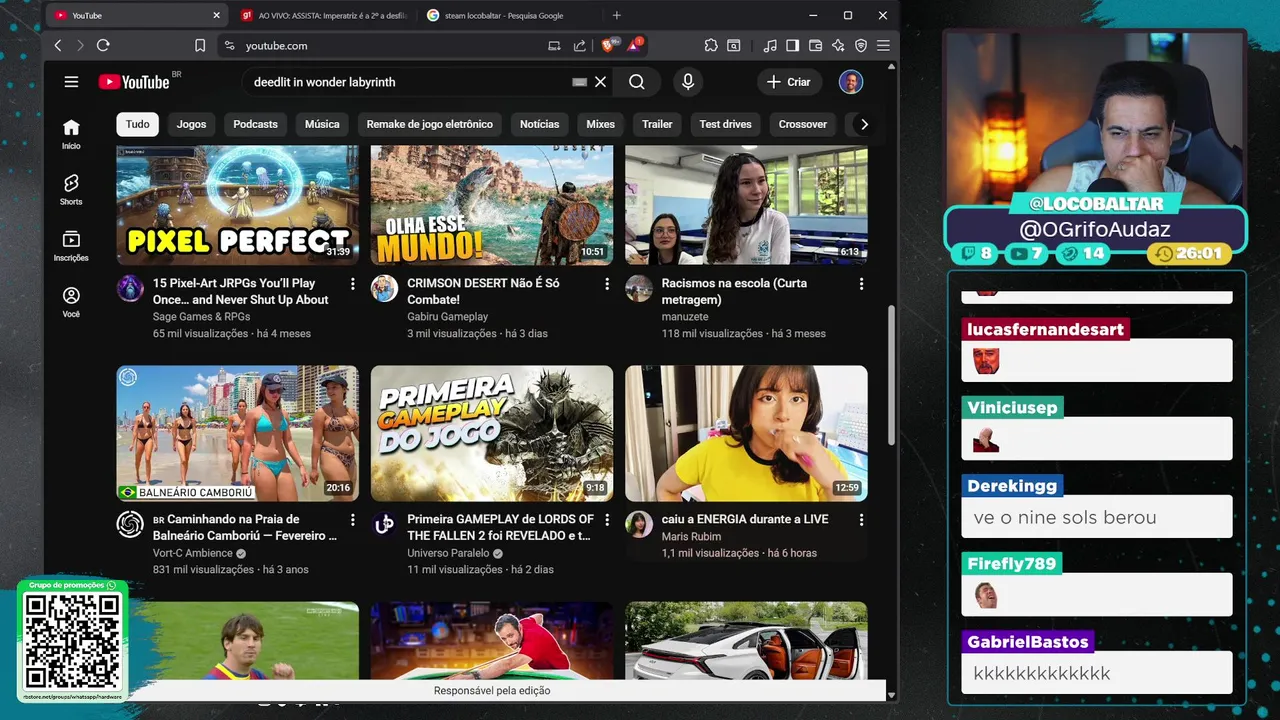This screenshot has width=1280, height=720.
Task: Run search with magnifier button
Action: tap(637, 82)
